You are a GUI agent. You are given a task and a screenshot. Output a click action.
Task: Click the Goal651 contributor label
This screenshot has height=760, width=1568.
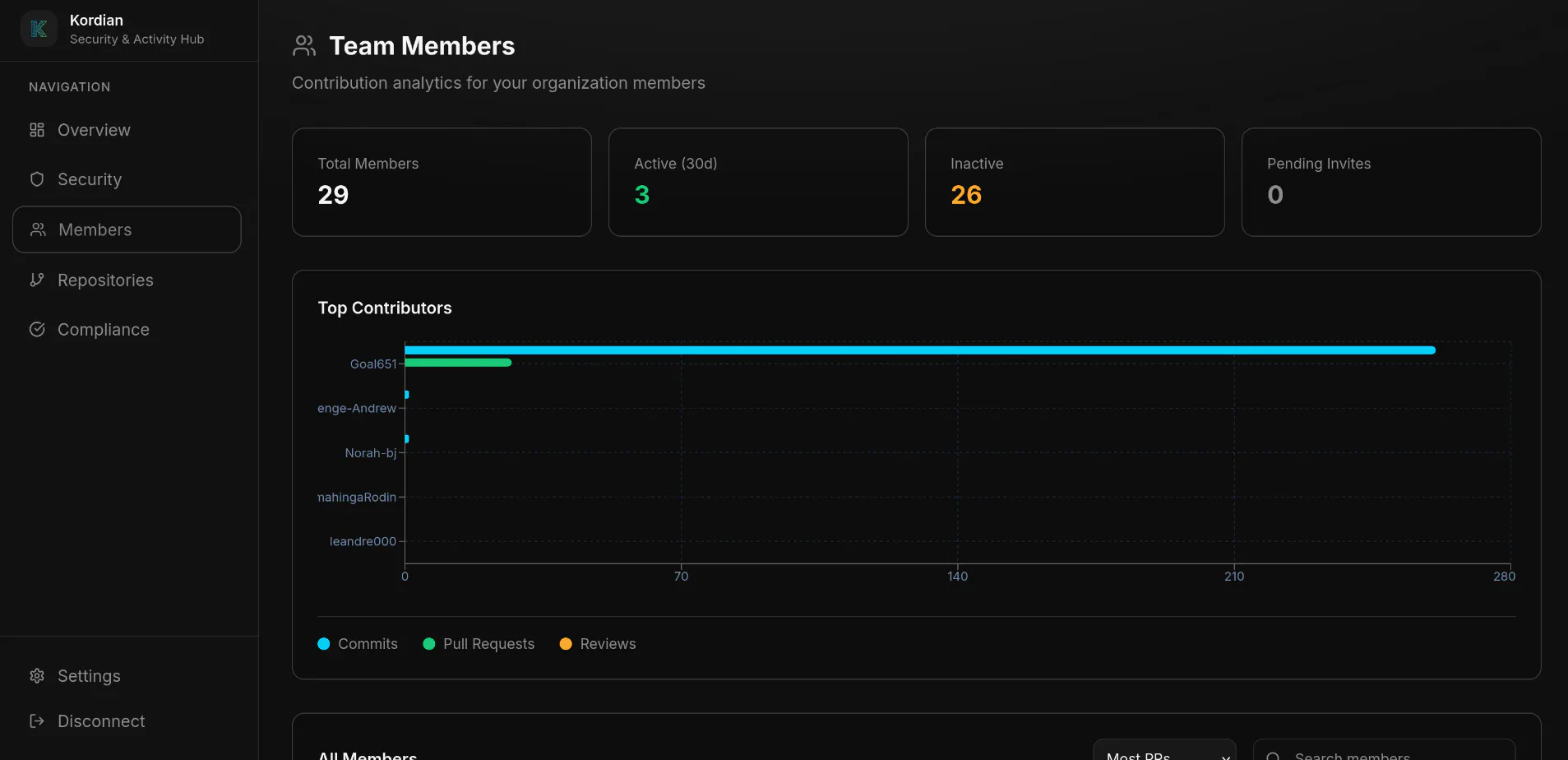[373, 364]
